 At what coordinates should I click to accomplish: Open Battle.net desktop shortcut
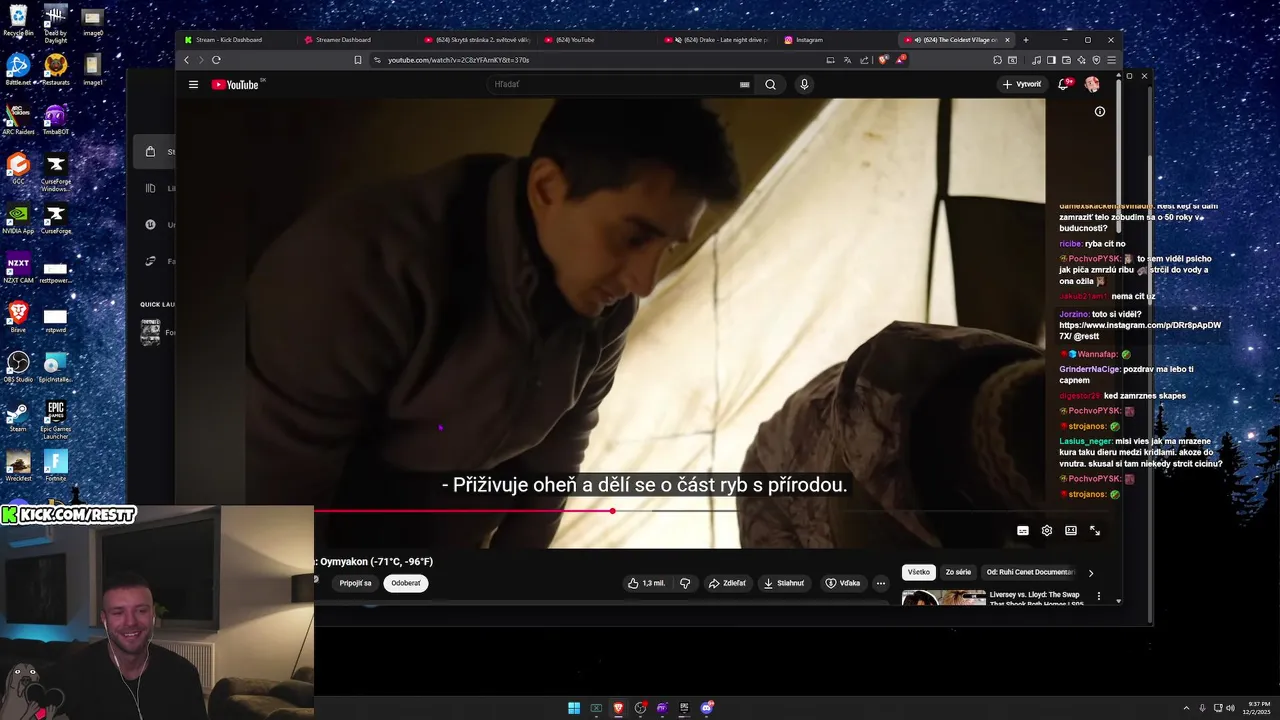click(18, 69)
